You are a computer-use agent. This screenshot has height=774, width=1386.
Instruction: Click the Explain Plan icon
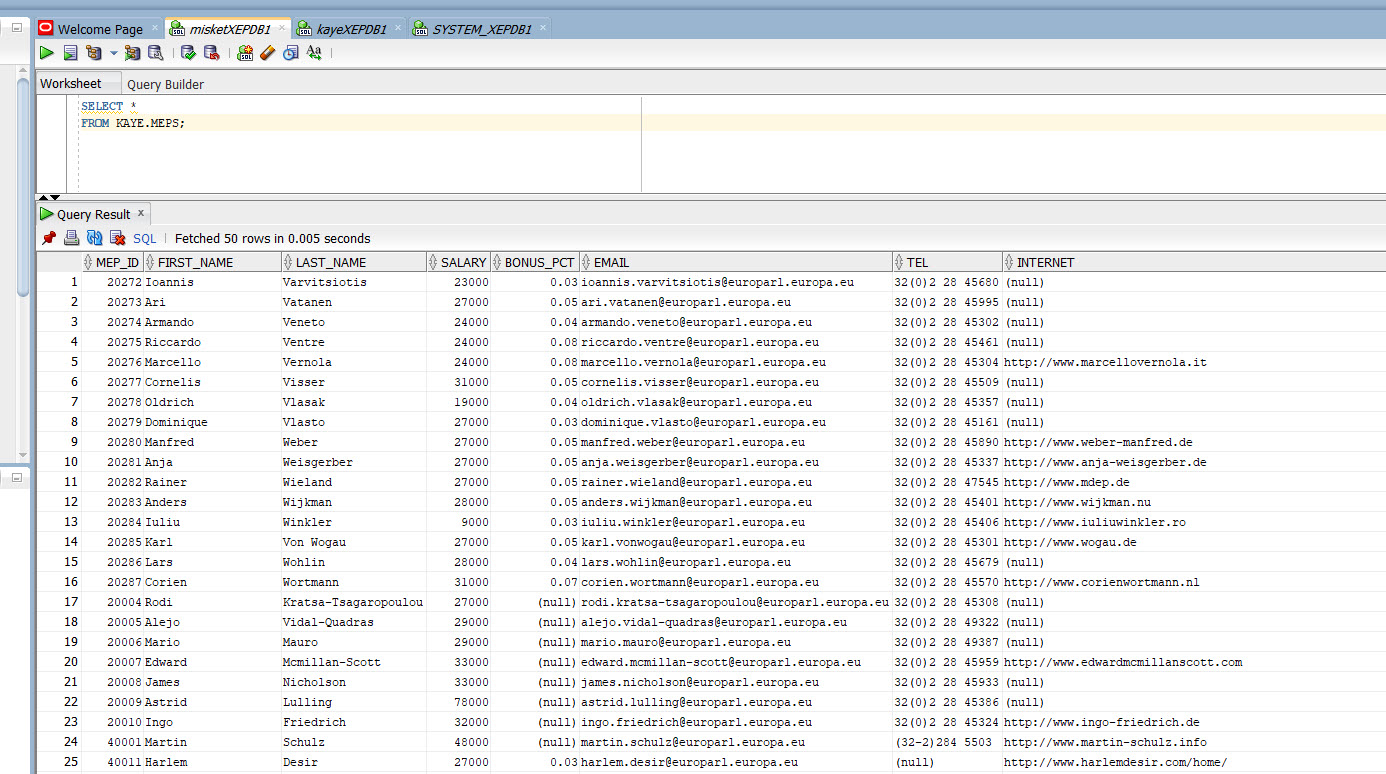[x=94, y=53]
